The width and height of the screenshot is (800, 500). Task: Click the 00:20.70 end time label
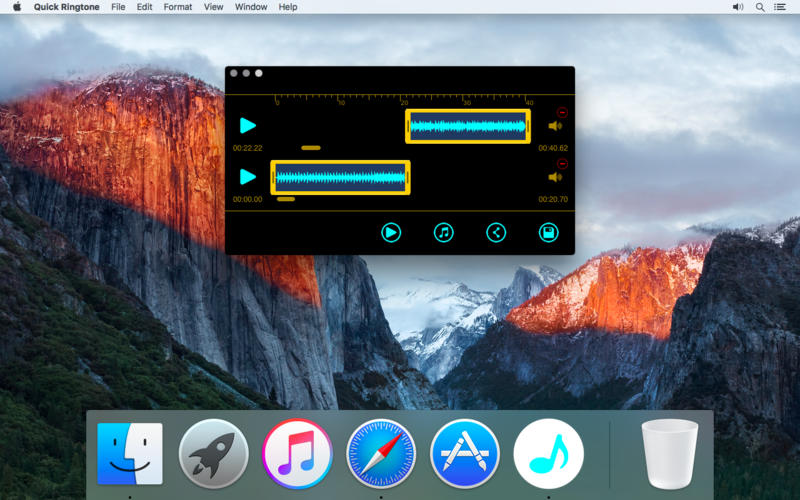pyautogui.click(x=553, y=199)
